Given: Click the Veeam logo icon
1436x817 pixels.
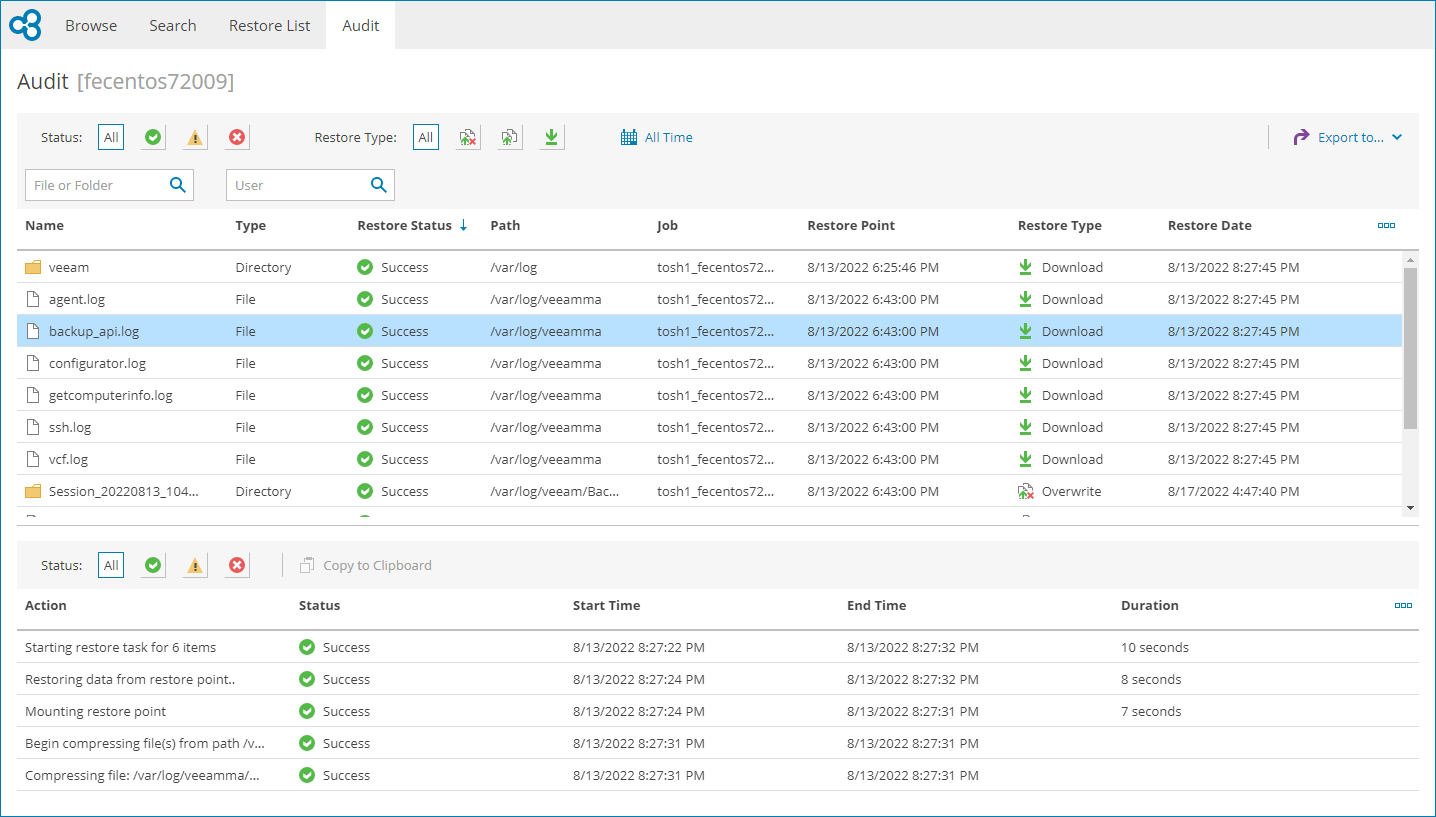Looking at the screenshot, I should (25, 25).
